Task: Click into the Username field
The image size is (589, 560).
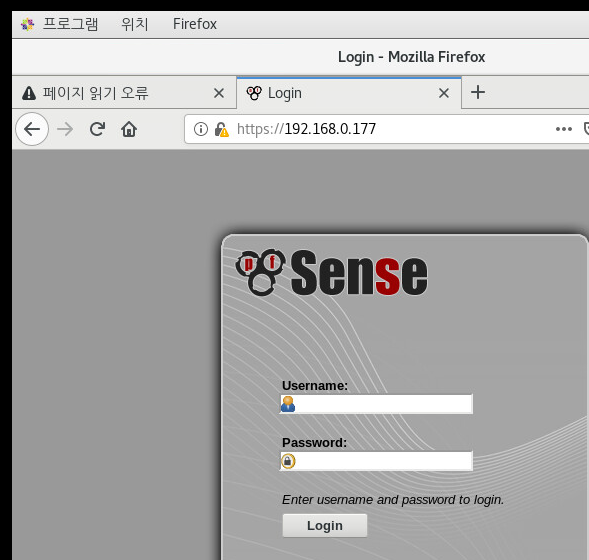Action: [x=376, y=404]
